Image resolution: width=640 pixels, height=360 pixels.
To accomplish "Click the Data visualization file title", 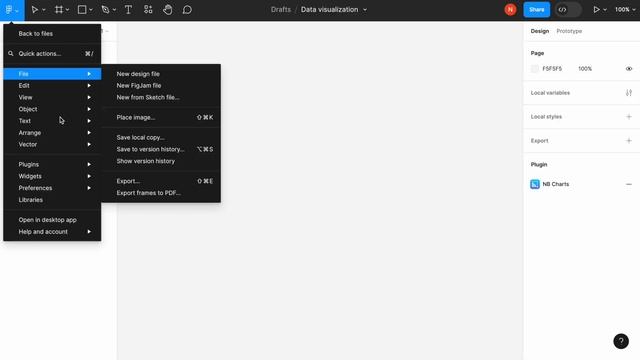I will click(x=329, y=9).
